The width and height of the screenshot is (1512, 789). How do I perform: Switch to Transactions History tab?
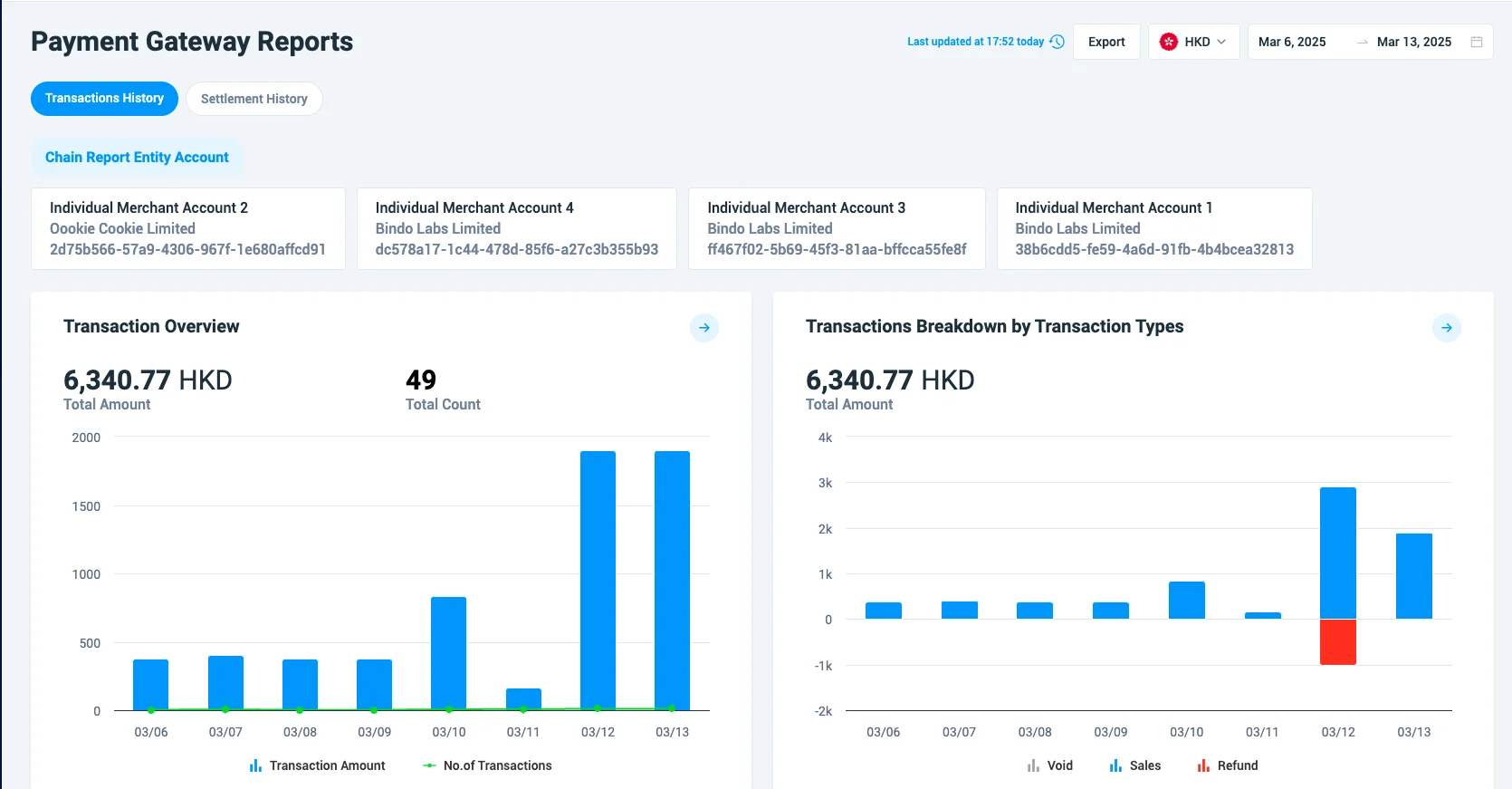click(104, 99)
